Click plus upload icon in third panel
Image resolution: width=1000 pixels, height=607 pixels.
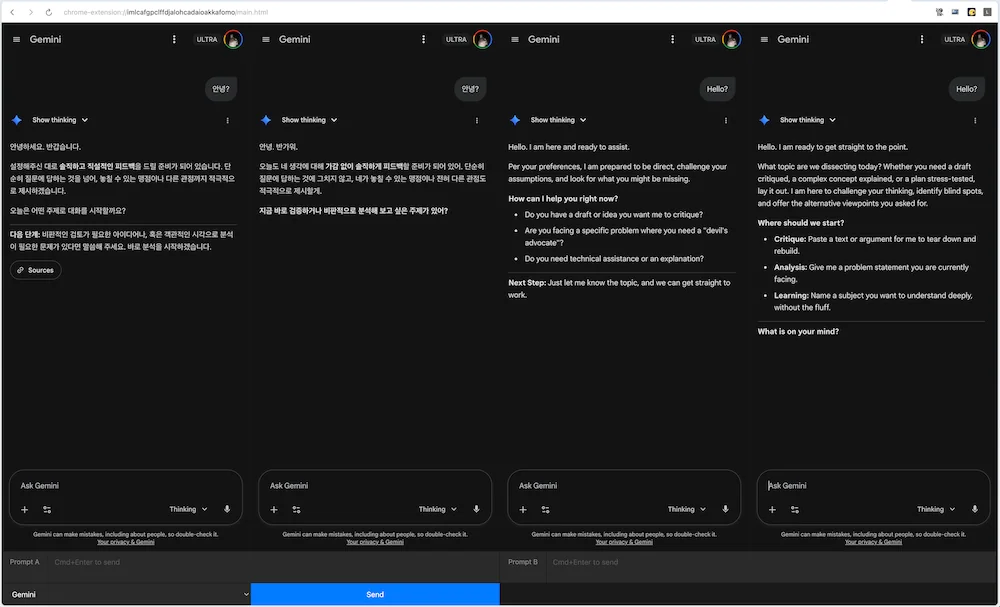click(x=523, y=509)
